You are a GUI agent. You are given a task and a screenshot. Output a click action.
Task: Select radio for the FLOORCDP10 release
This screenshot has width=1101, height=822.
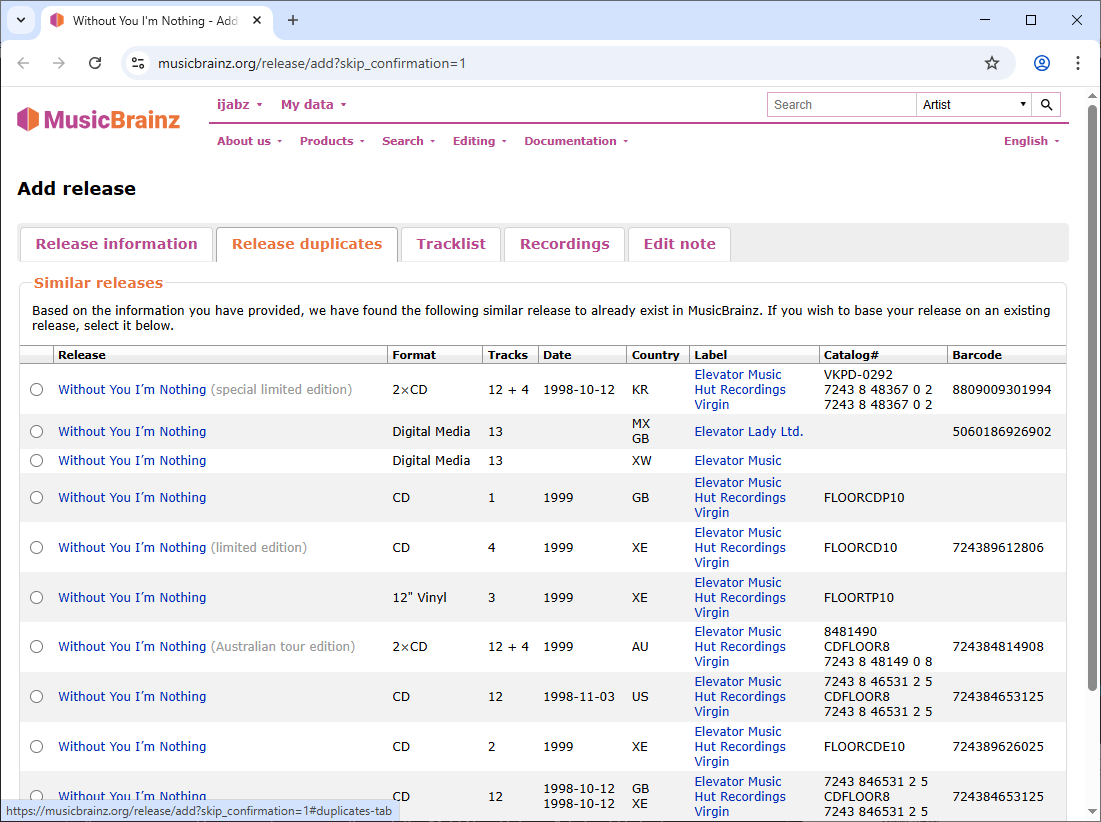37,498
